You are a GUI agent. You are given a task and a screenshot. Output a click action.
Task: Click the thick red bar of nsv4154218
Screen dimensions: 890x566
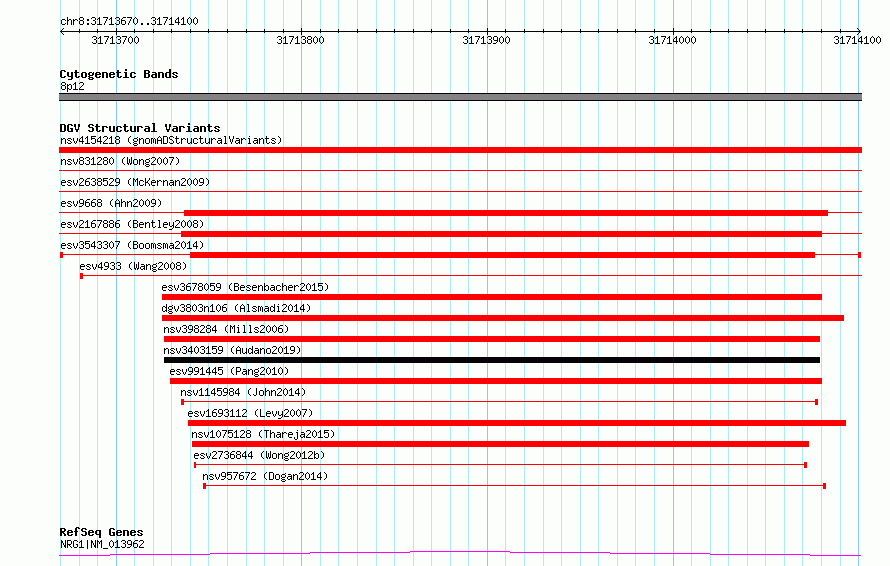pos(460,150)
